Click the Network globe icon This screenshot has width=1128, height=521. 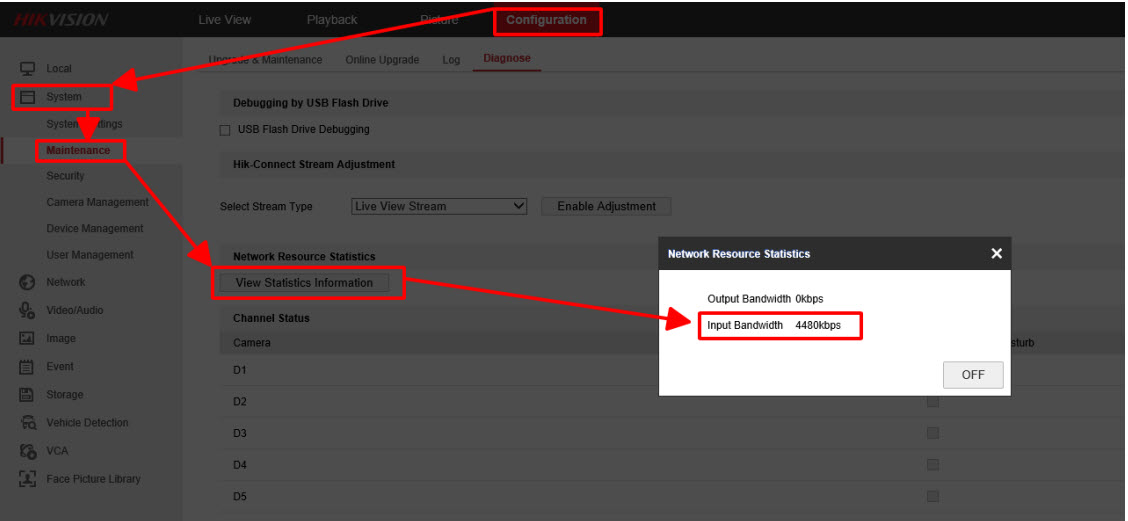(x=28, y=283)
